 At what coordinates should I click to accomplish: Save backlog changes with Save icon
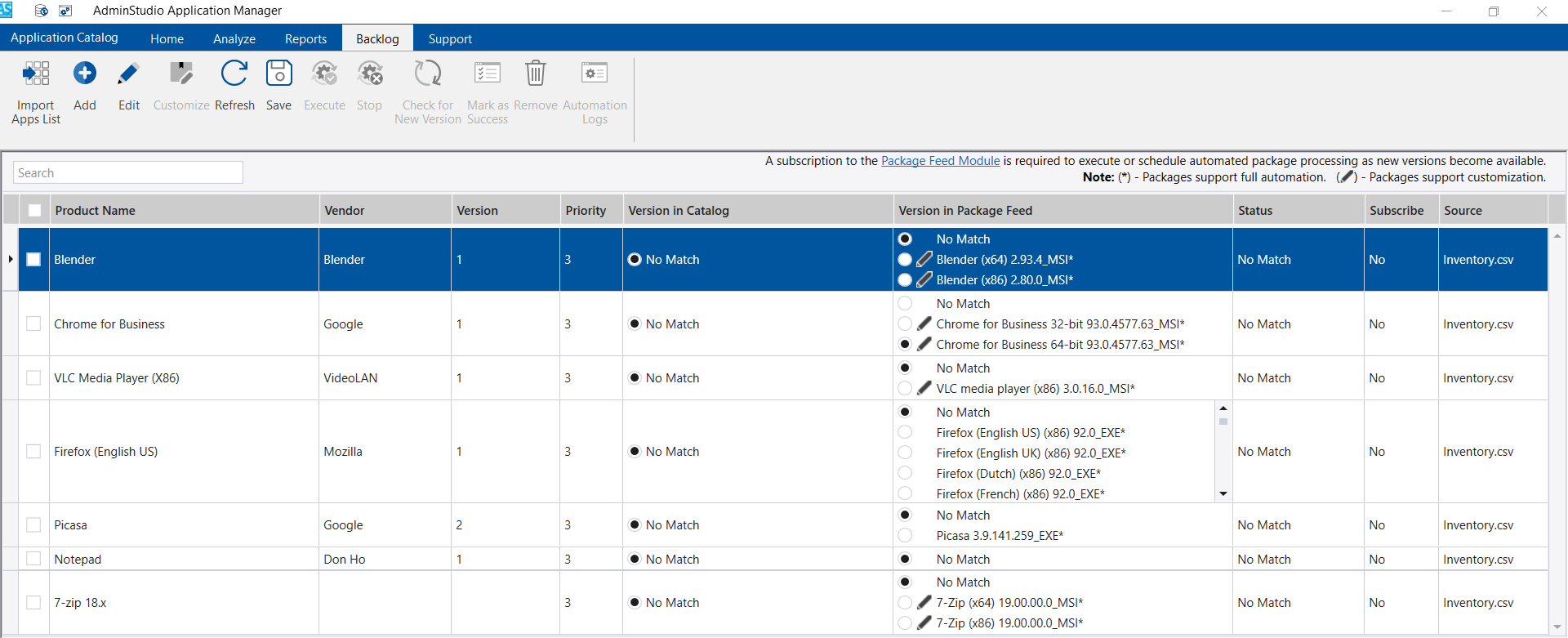point(278,74)
